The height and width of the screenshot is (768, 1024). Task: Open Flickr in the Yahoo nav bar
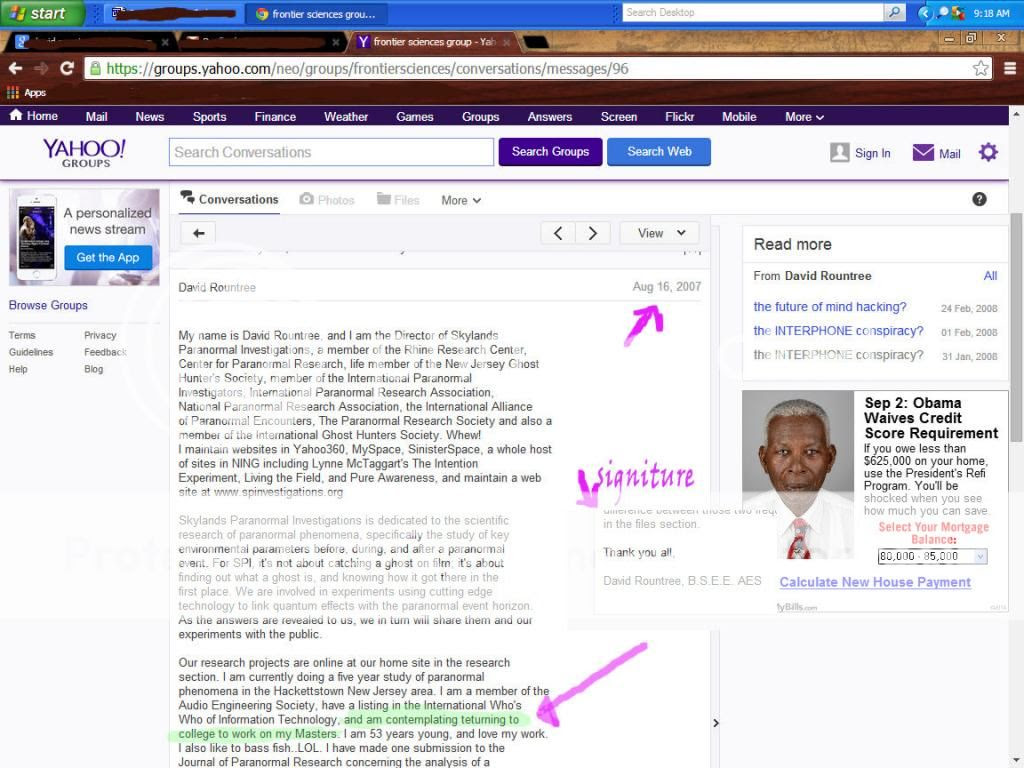click(x=679, y=116)
